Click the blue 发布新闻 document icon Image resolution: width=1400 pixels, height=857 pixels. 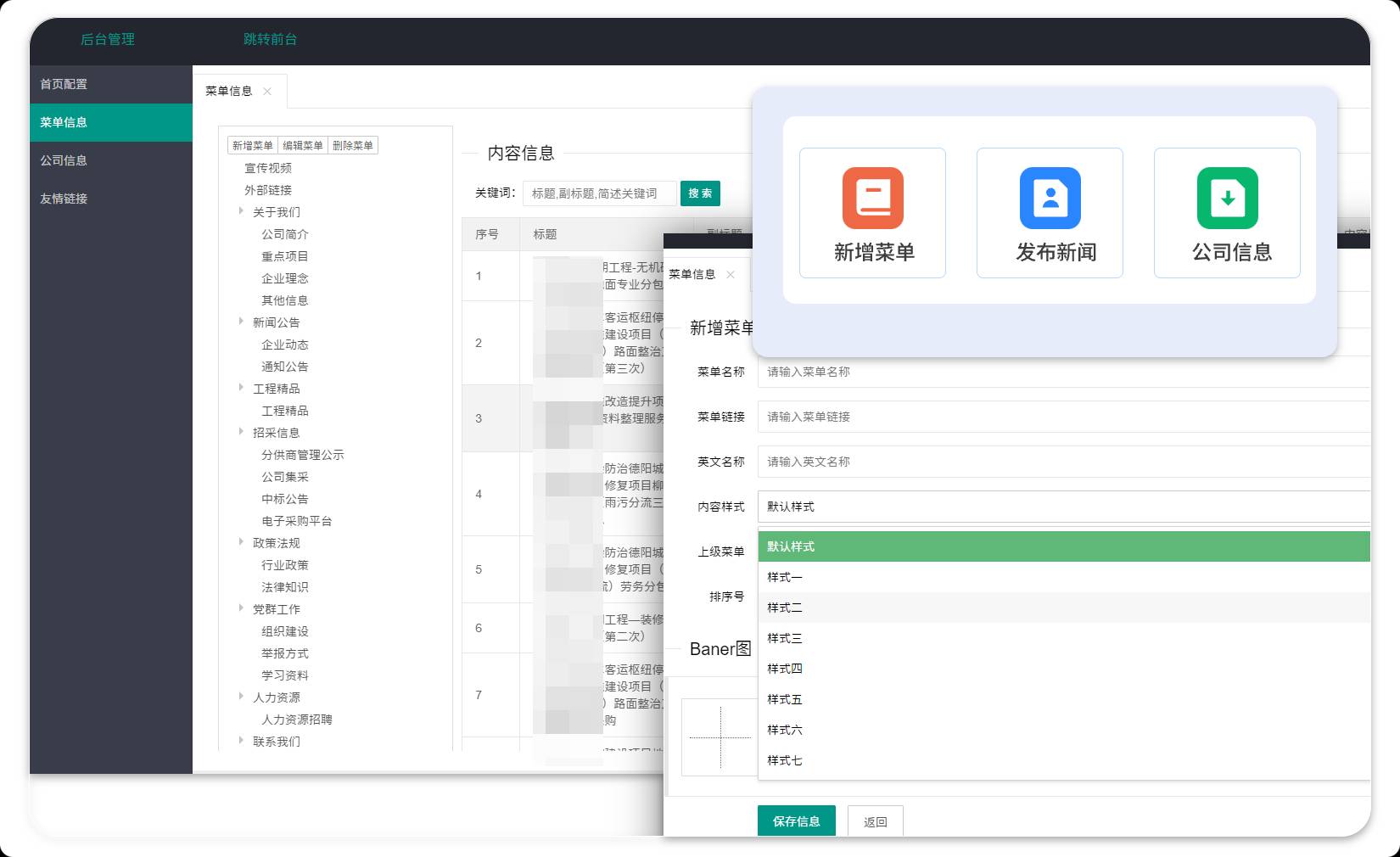[1050, 198]
